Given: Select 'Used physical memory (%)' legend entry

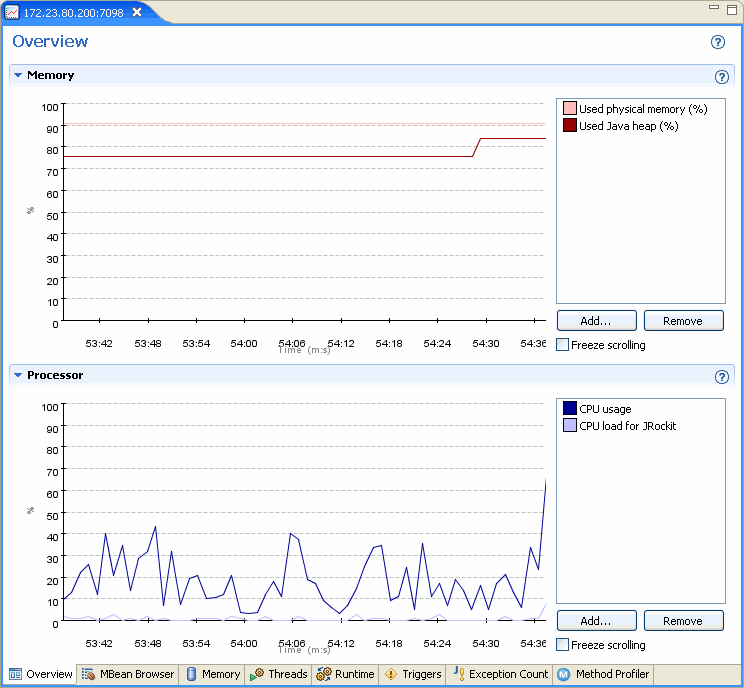Looking at the screenshot, I should point(643,109).
